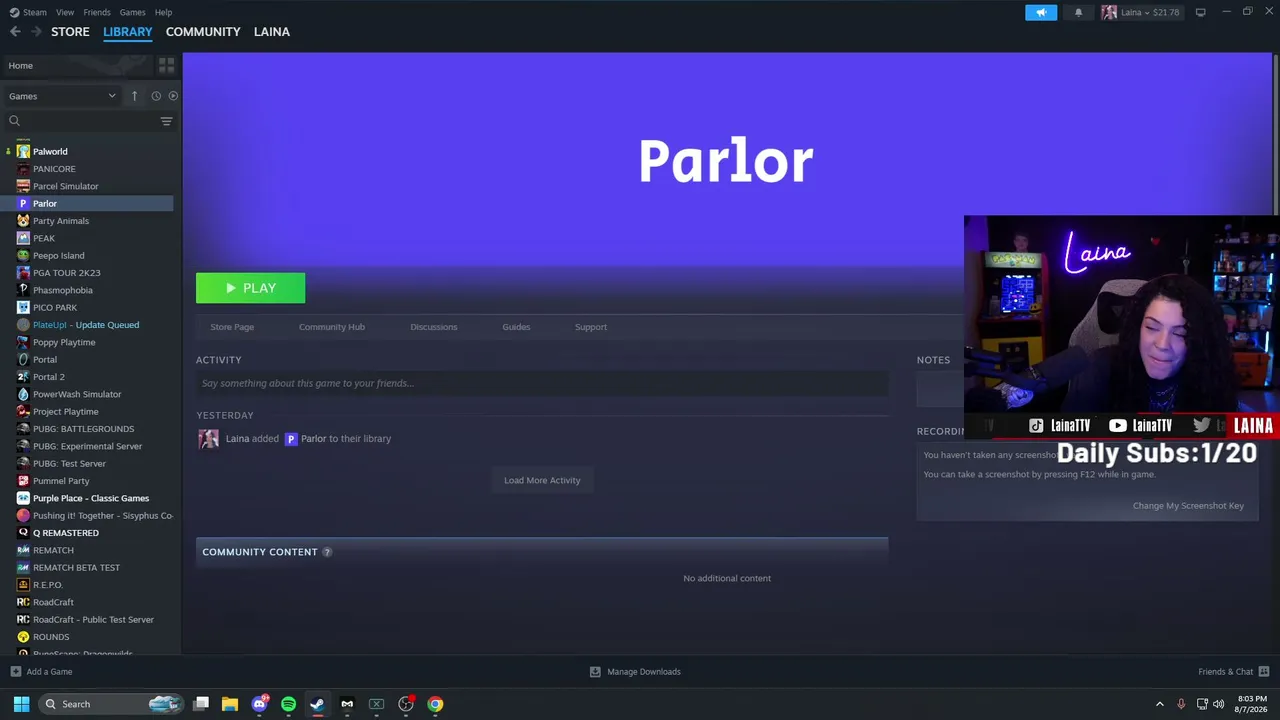Show recent games clock filter

pyautogui.click(x=156, y=96)
